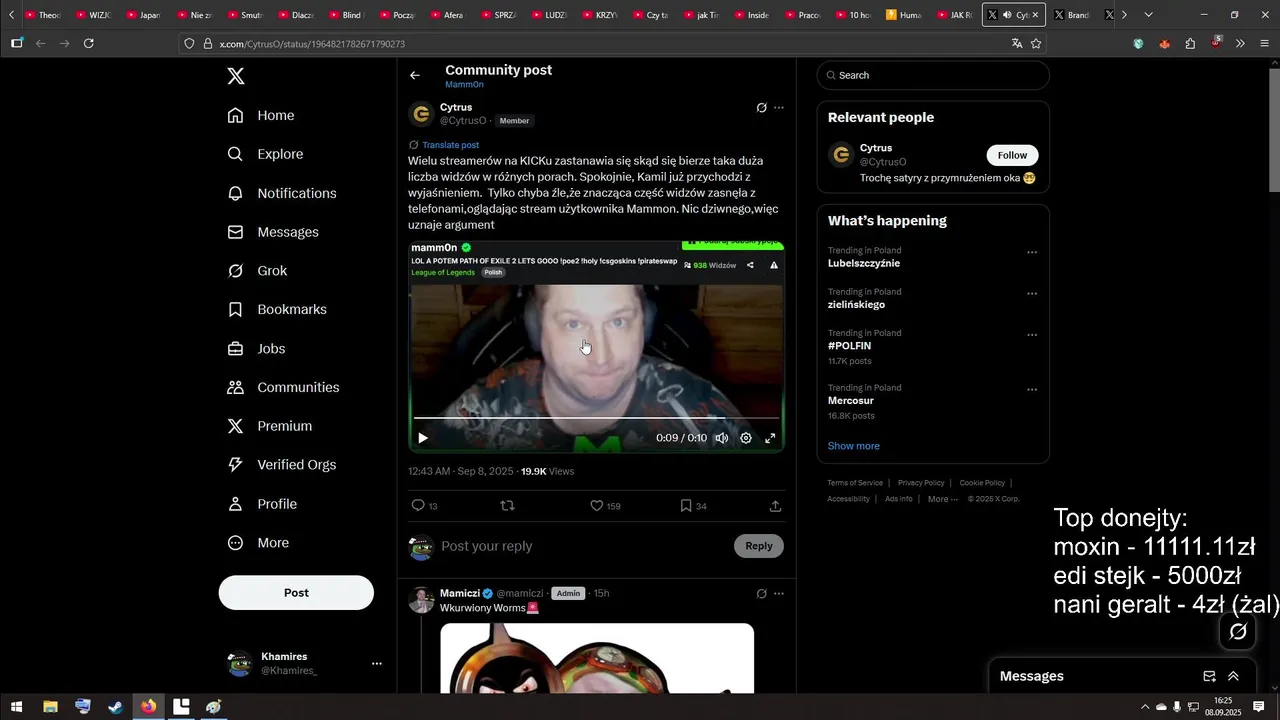Open Privacy Policy link
The image size is (1280, 720).
pos(921,483)
